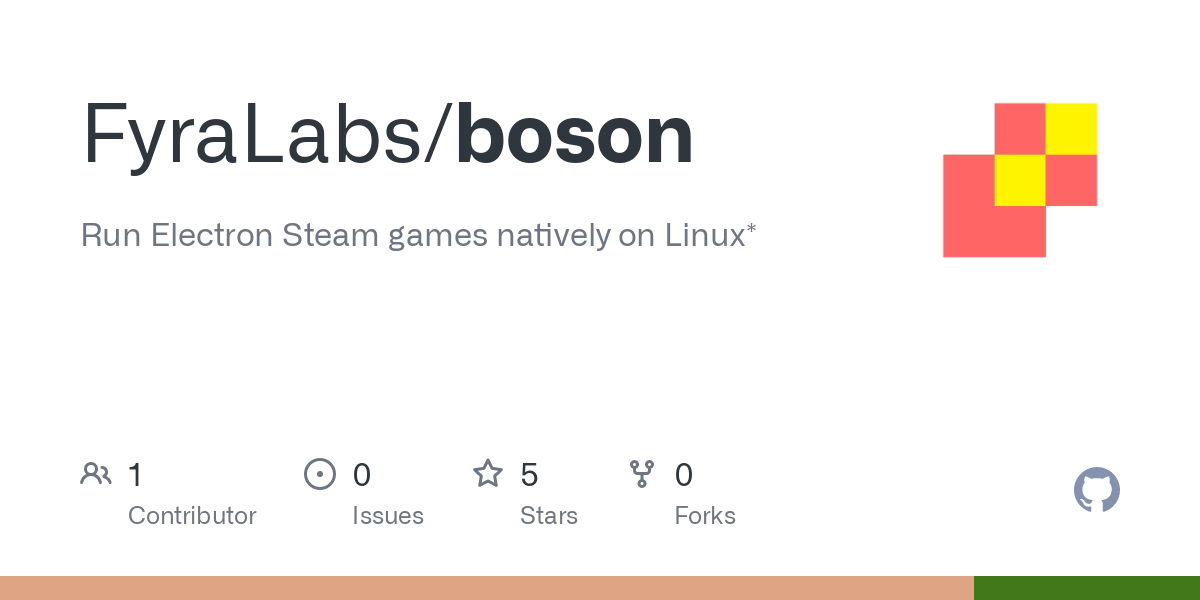Click the Stars label
Screen dimensions: 1200x600
pos(549,516)
